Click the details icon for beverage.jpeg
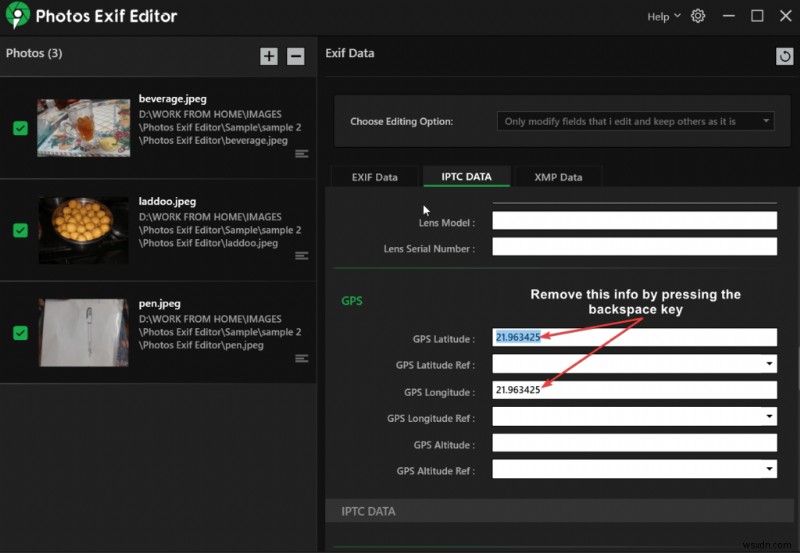Screen dimensions: 800x553 coord(302,153)
